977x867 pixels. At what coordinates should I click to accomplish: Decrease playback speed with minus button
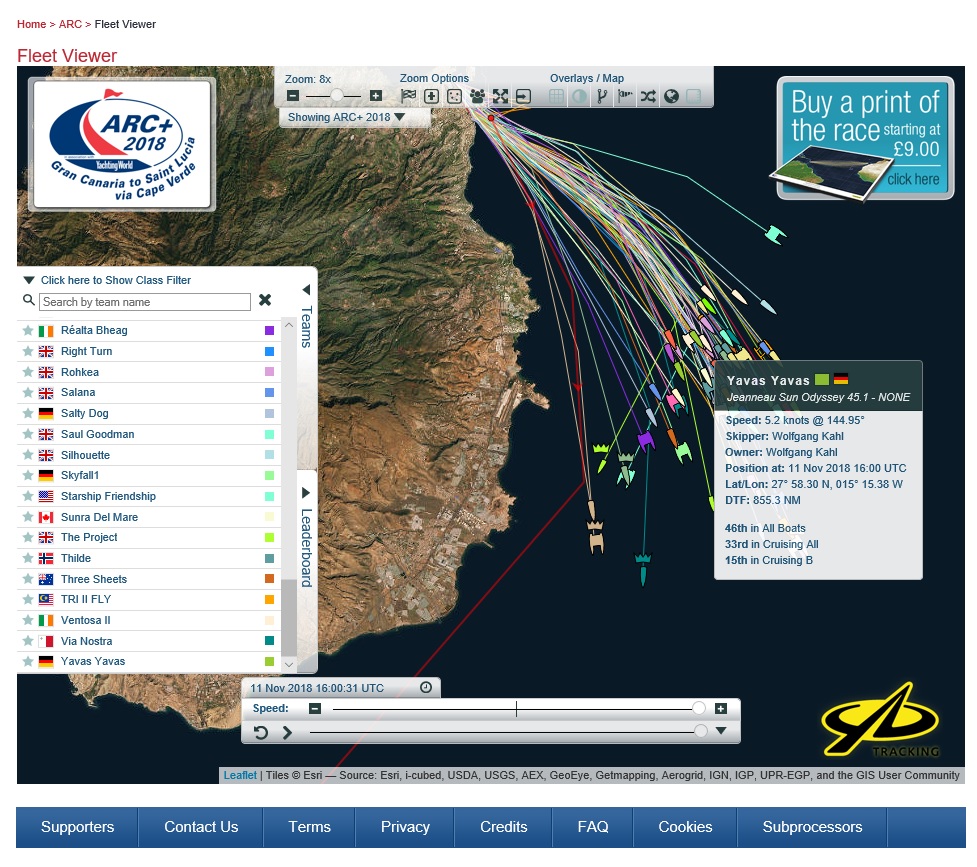(315, 709)
